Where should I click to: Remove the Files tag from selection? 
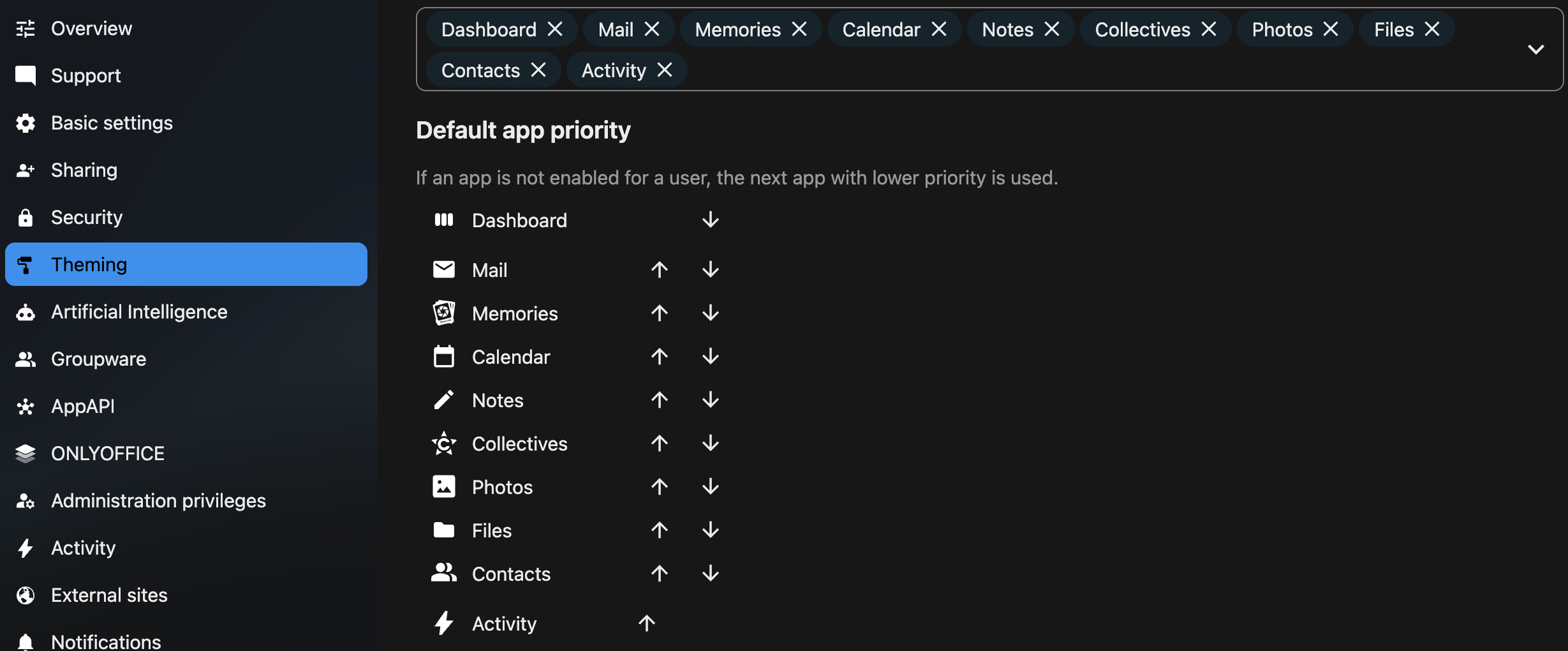[x=1432, y=29]
